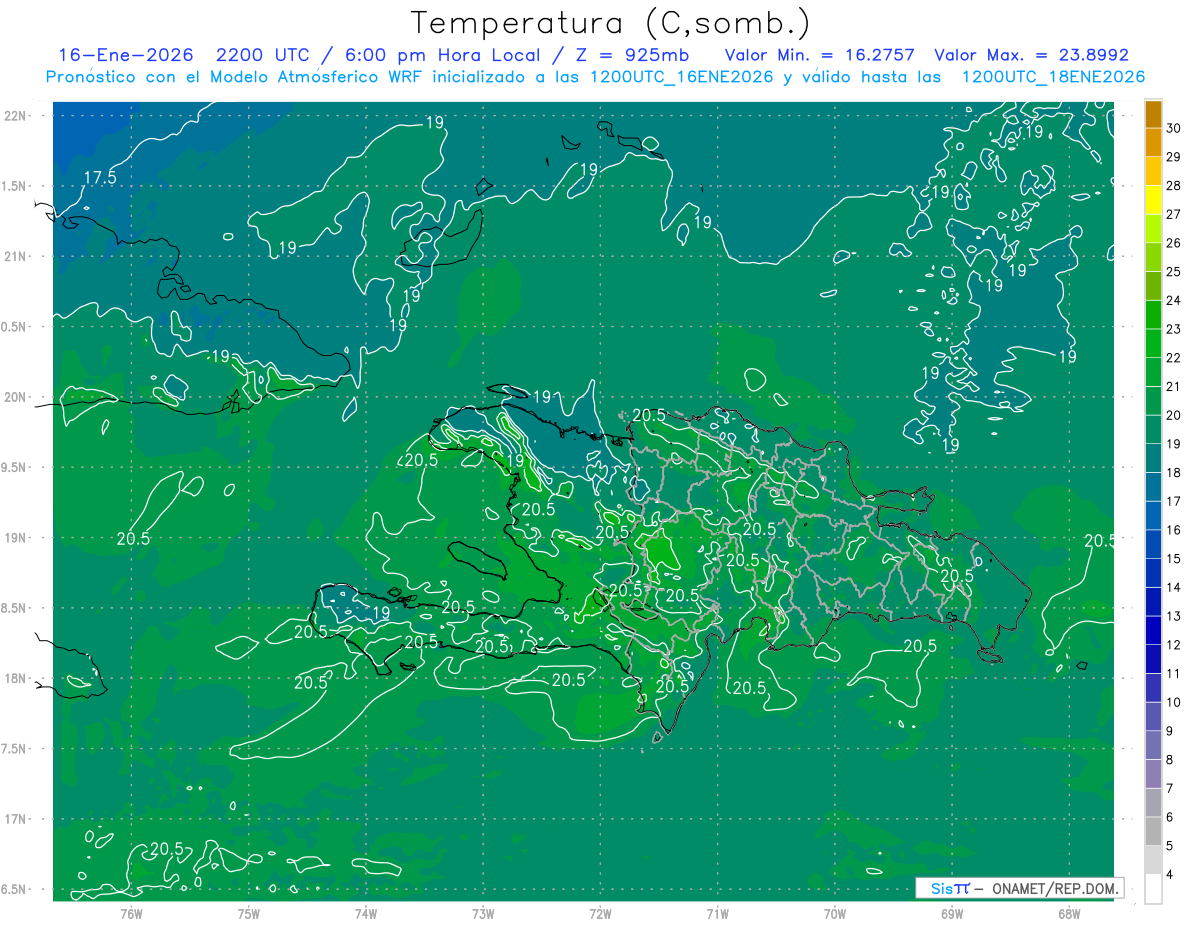Viewport: 1200px width, 927px height.
Task: Click the 'Temperatura (C,somb.)' map title
Action: coord(610,23)
